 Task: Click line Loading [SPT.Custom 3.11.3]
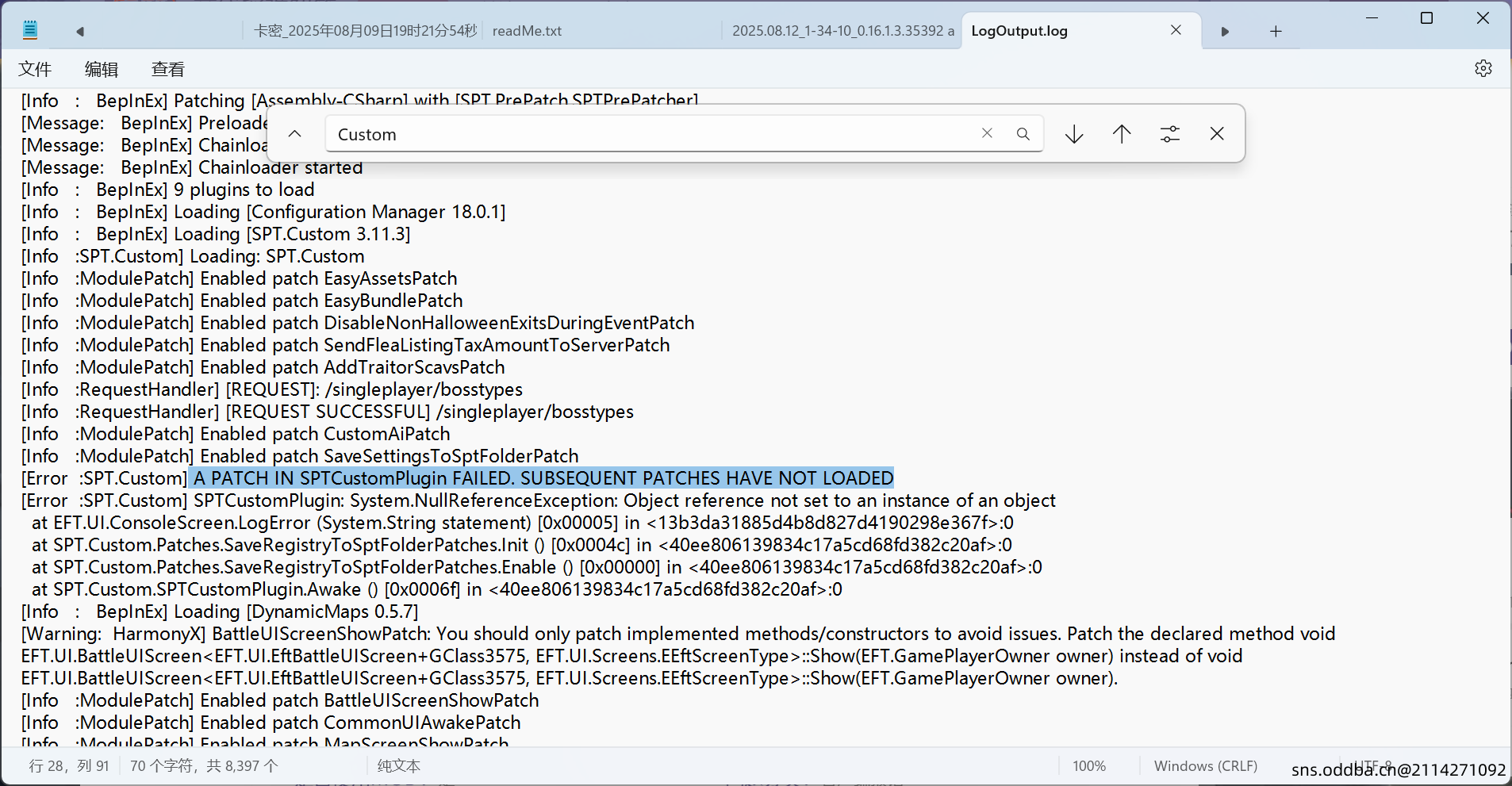(216, 234)
